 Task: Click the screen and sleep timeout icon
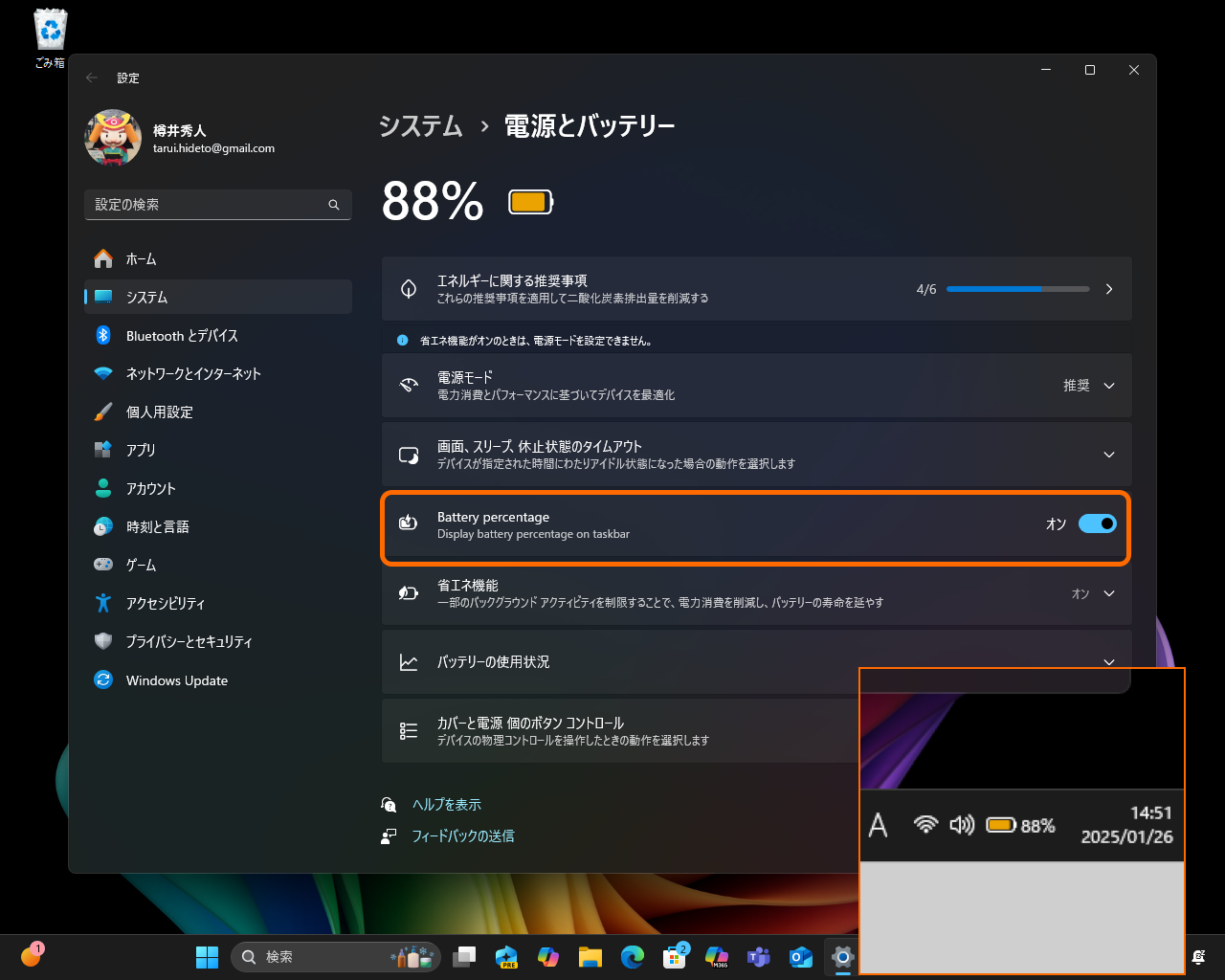(408, 455)
